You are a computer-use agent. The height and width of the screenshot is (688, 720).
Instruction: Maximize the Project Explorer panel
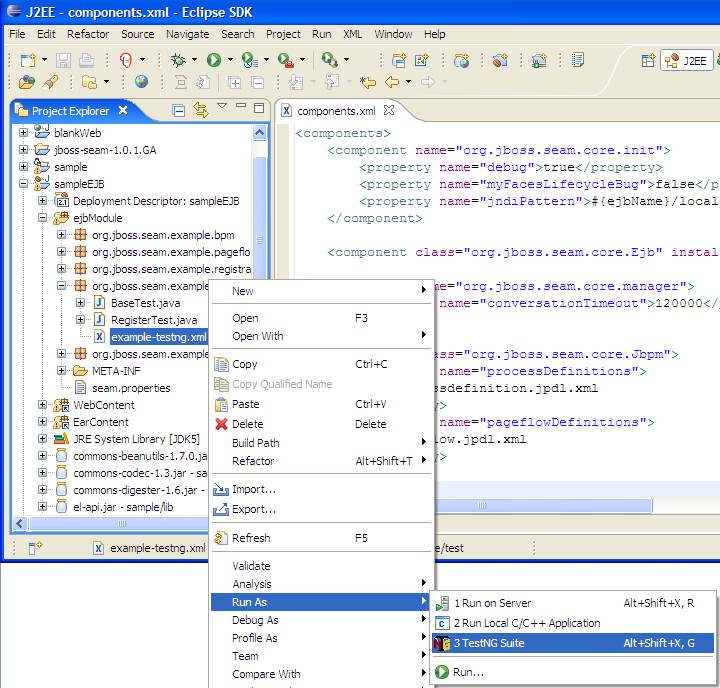[x=259, y=108]
